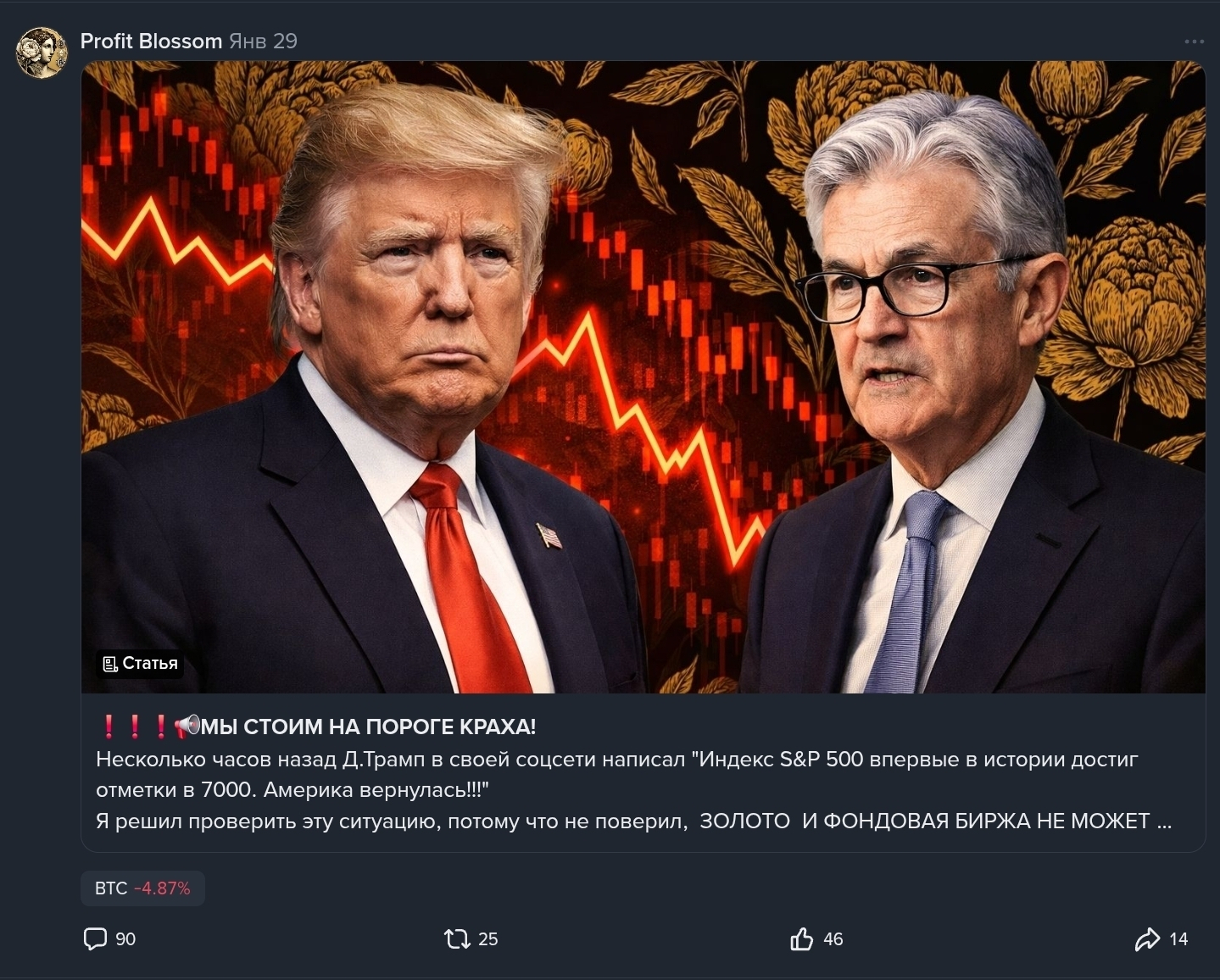
Task: Open the post options three-dot menu
Action: point(1194,42)
